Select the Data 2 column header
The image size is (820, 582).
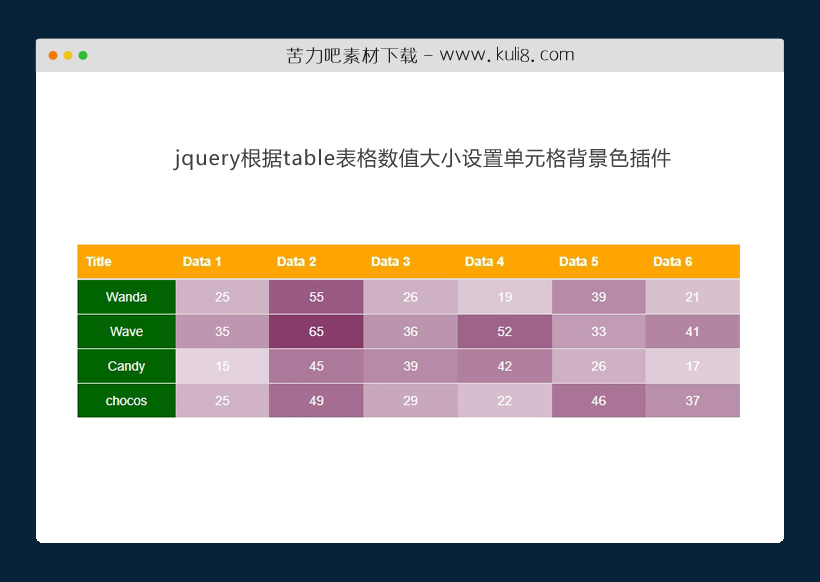click(x=296, y=261)
